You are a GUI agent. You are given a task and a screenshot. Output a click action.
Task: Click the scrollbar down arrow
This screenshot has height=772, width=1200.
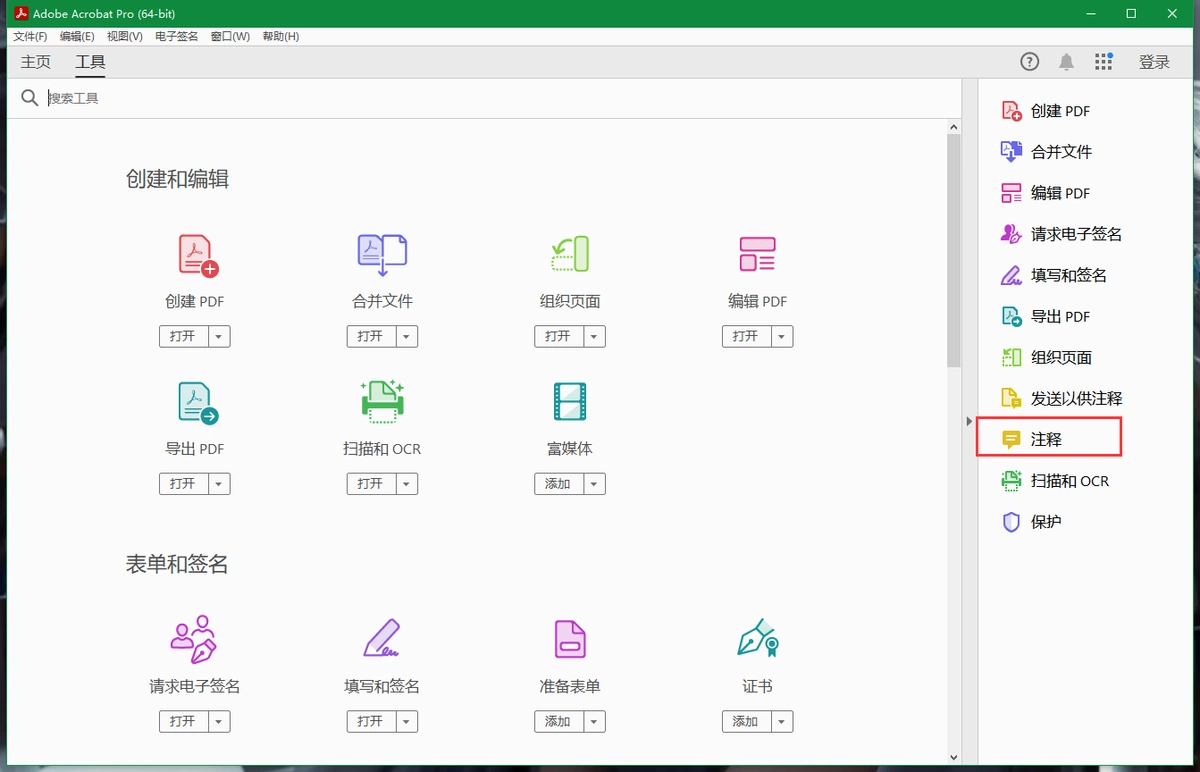[x=954, y=758]
